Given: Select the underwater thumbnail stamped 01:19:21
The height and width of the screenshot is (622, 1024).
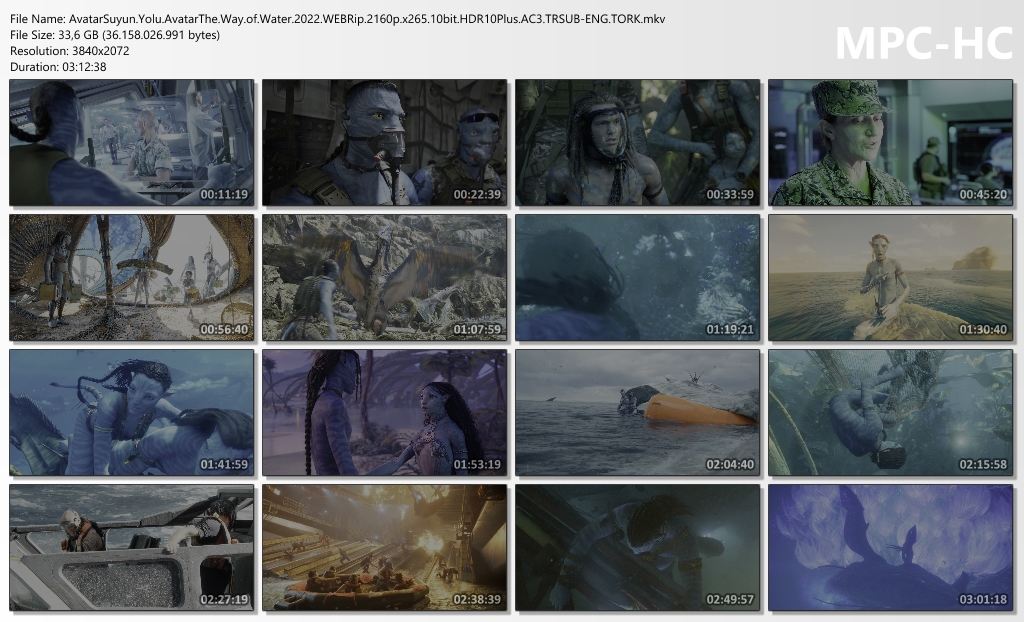Looking at the screenshot, I should [x=637, y=278].
